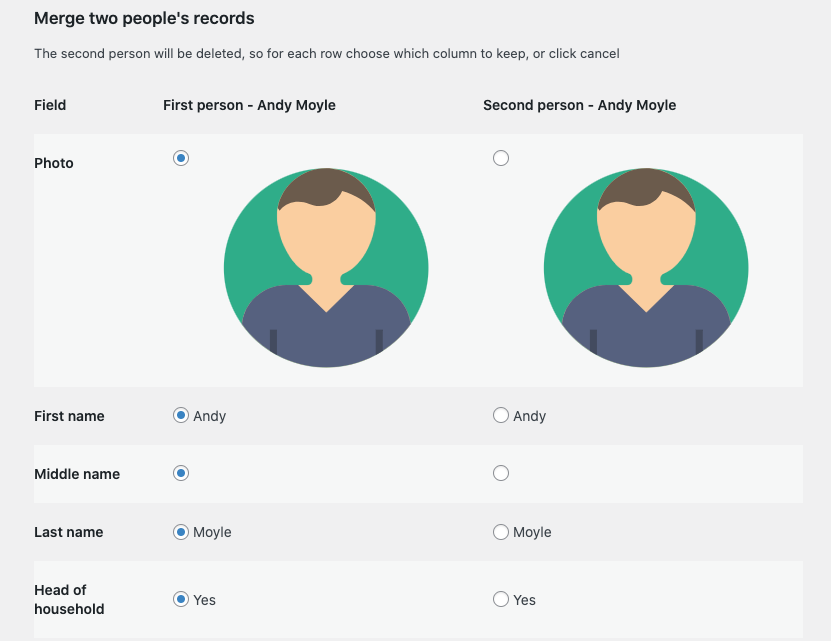Image resolution: width=831 pixels, height=641 pixels.
Task: Click 'First person - Andy Moyle' column header
Action: 249,105
